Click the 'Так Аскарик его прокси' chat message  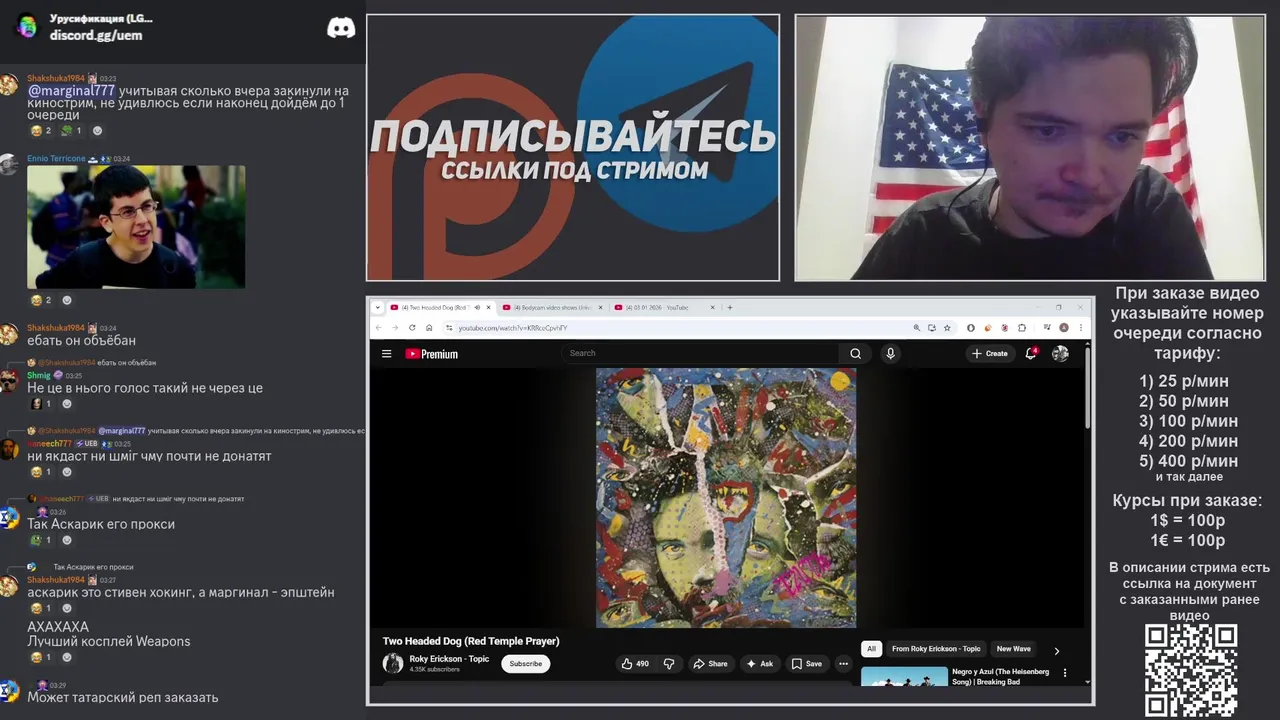point(101,524)
